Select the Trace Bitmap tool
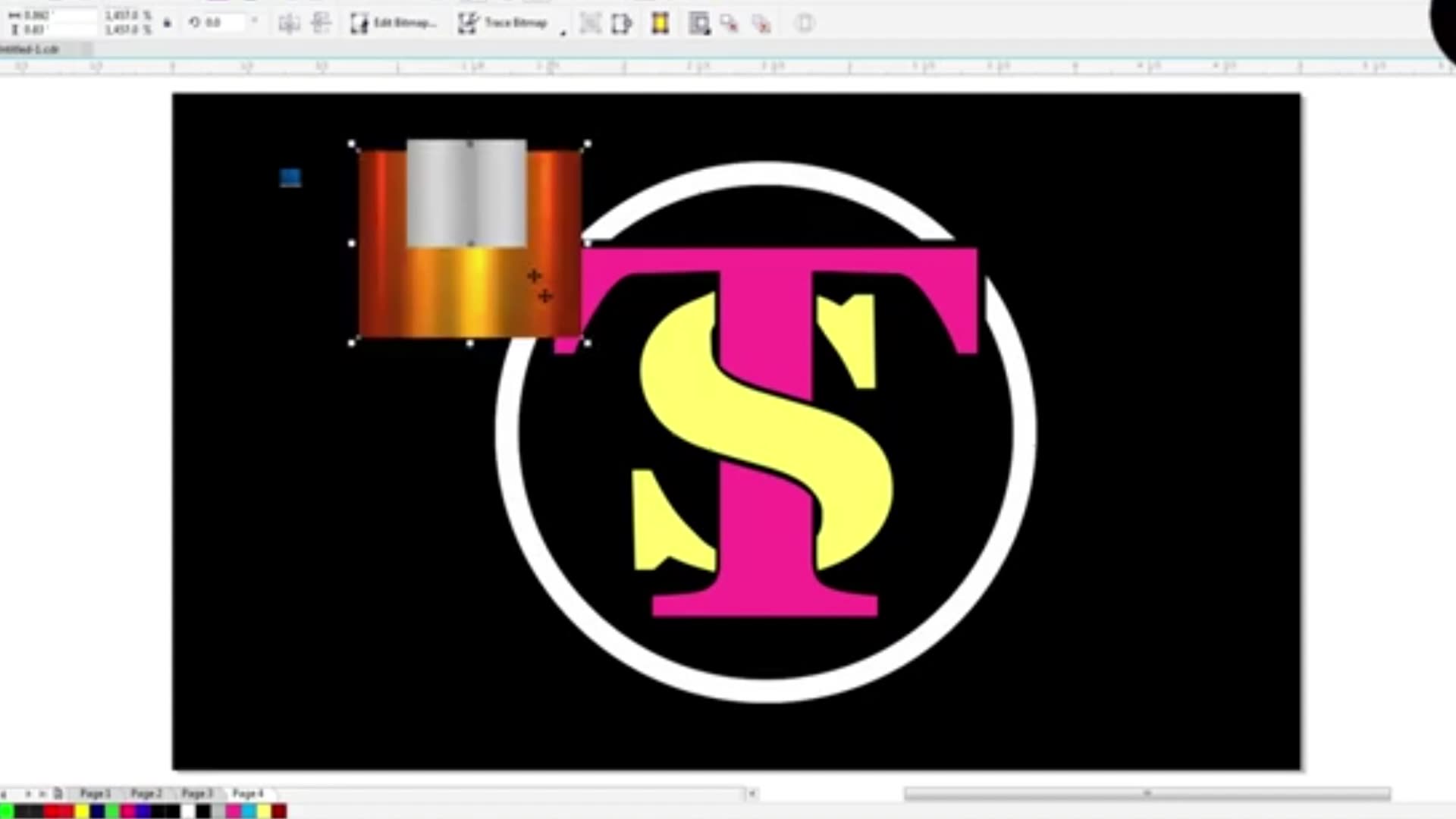 coord(504,23)
